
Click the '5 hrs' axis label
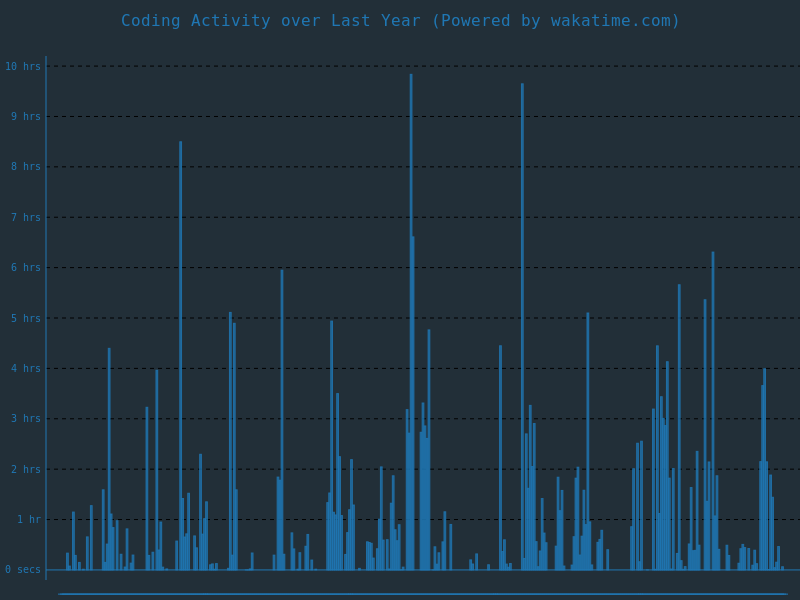(x=26, y=318)
